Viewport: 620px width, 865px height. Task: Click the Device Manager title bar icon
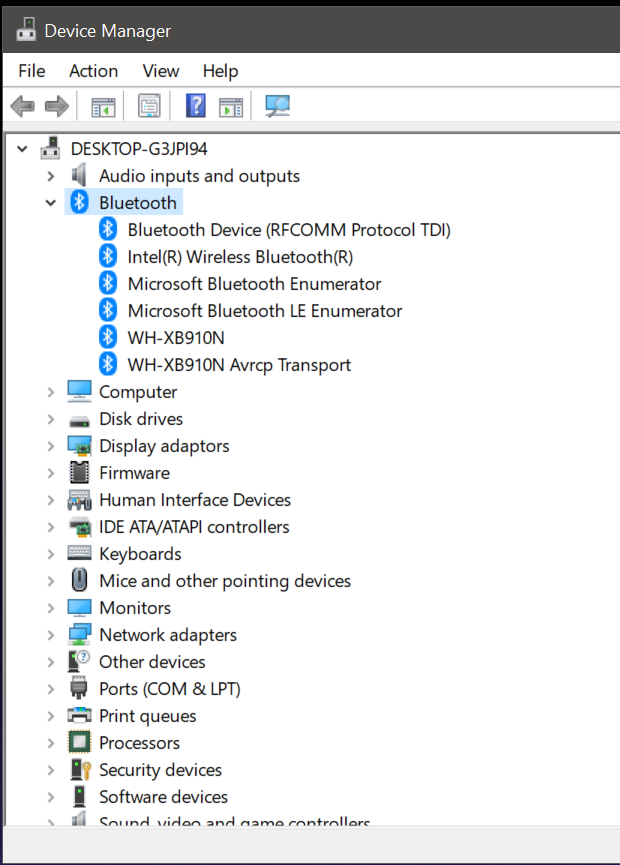[26, 30]
